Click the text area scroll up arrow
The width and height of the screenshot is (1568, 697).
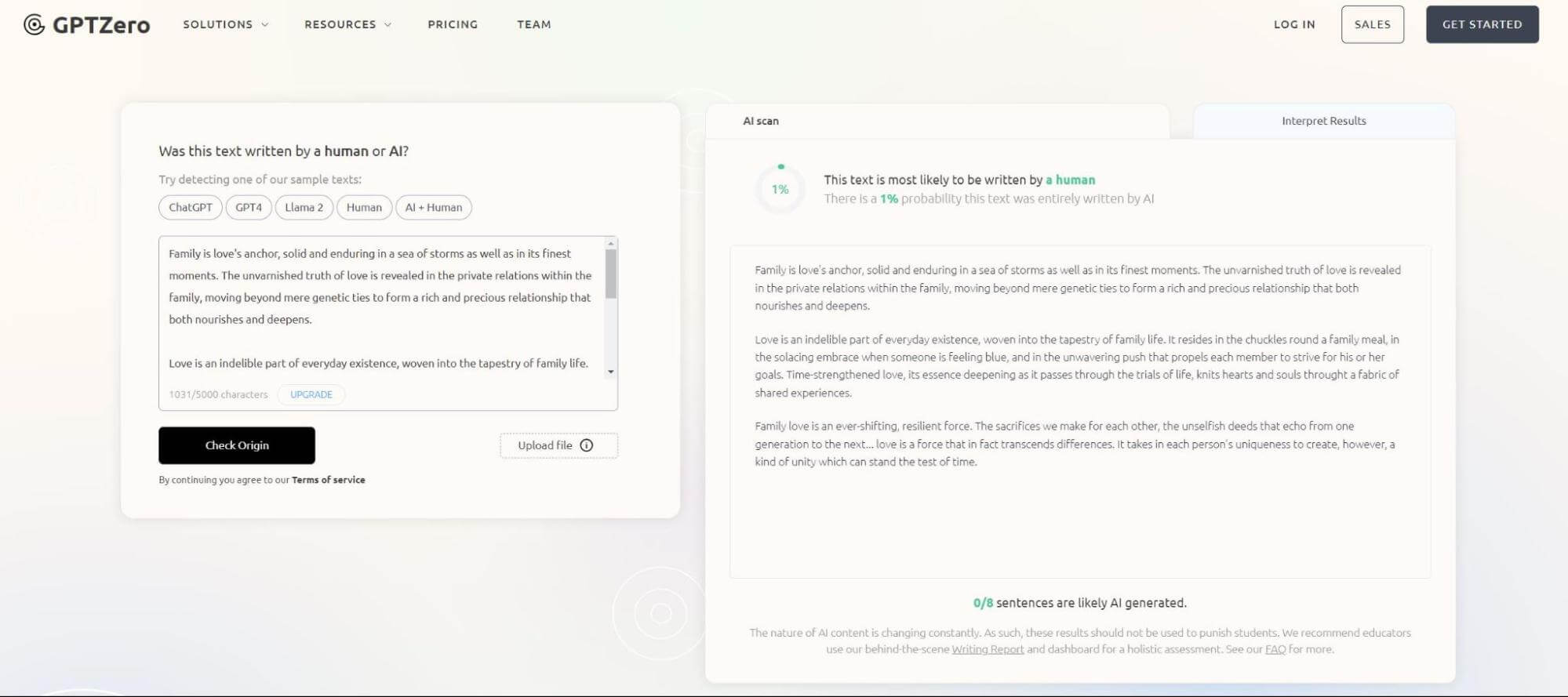pos(611,244)
